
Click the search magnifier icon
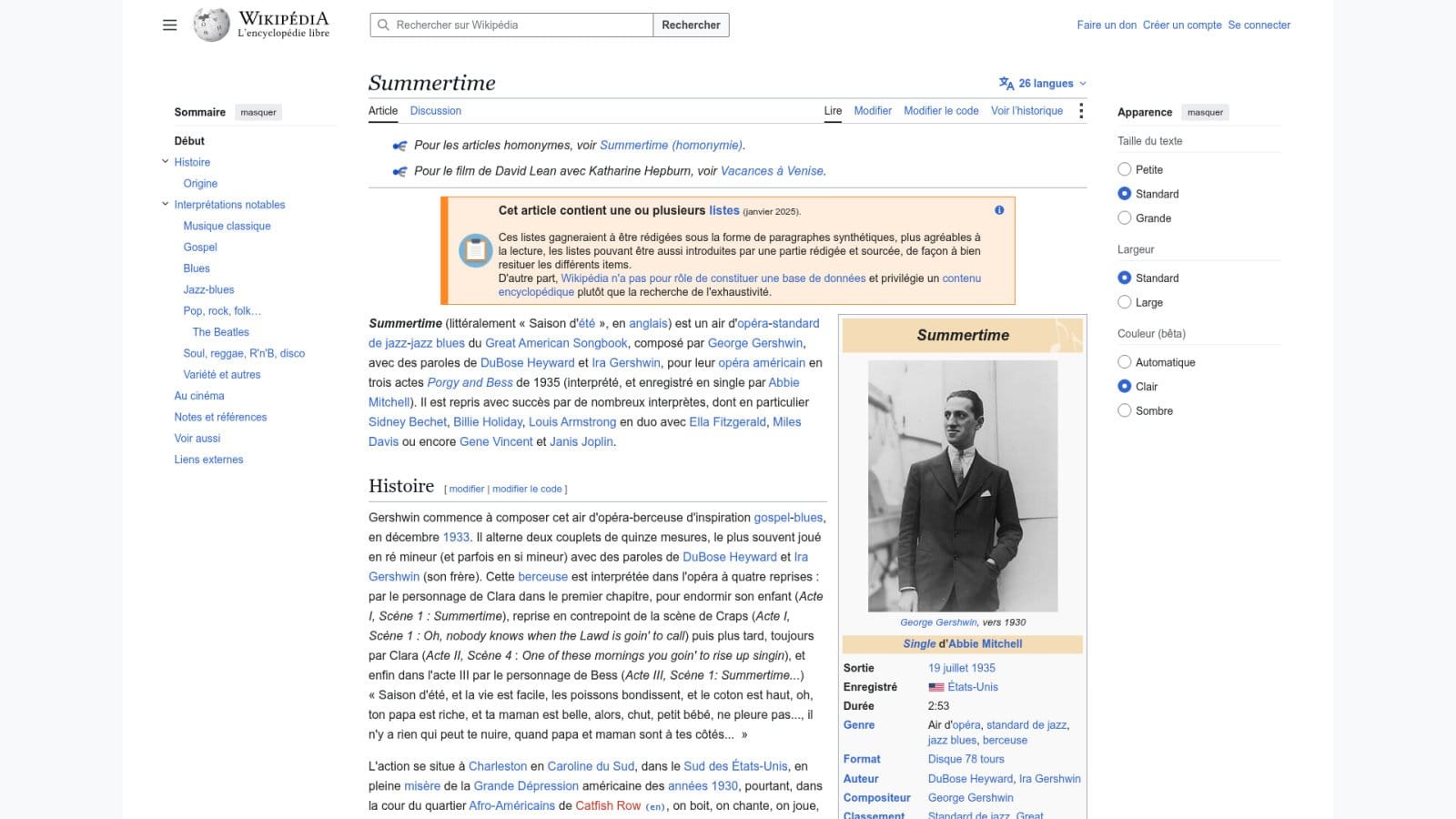tap(383, 25)
